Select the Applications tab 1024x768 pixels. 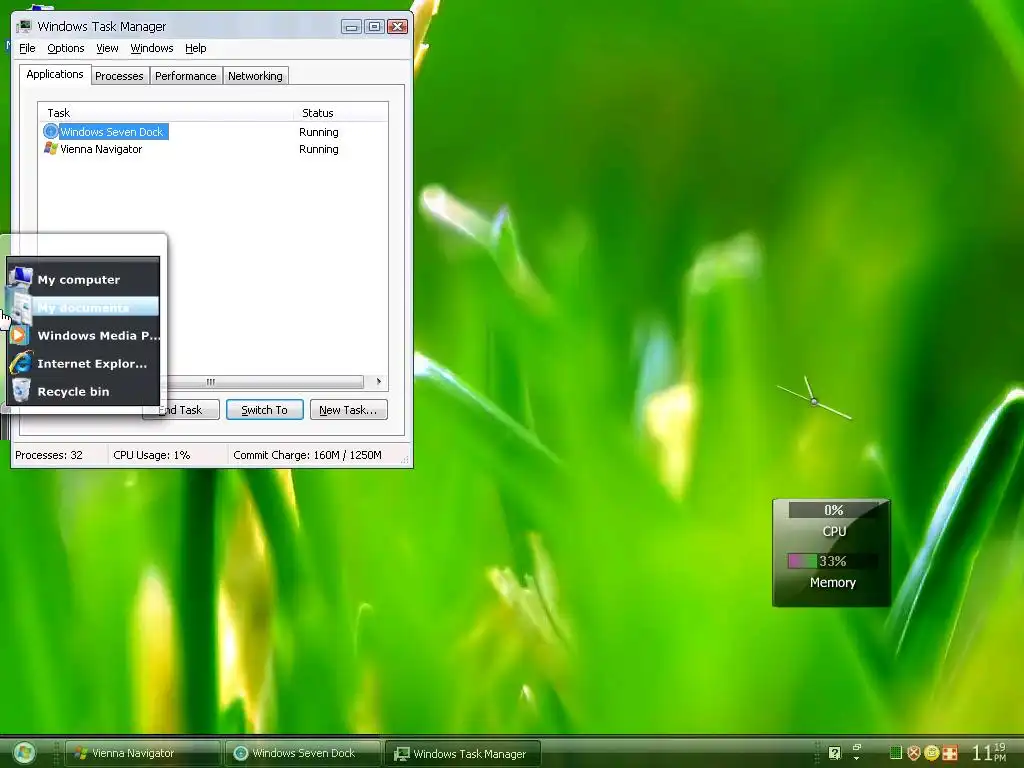pos(55,74)
